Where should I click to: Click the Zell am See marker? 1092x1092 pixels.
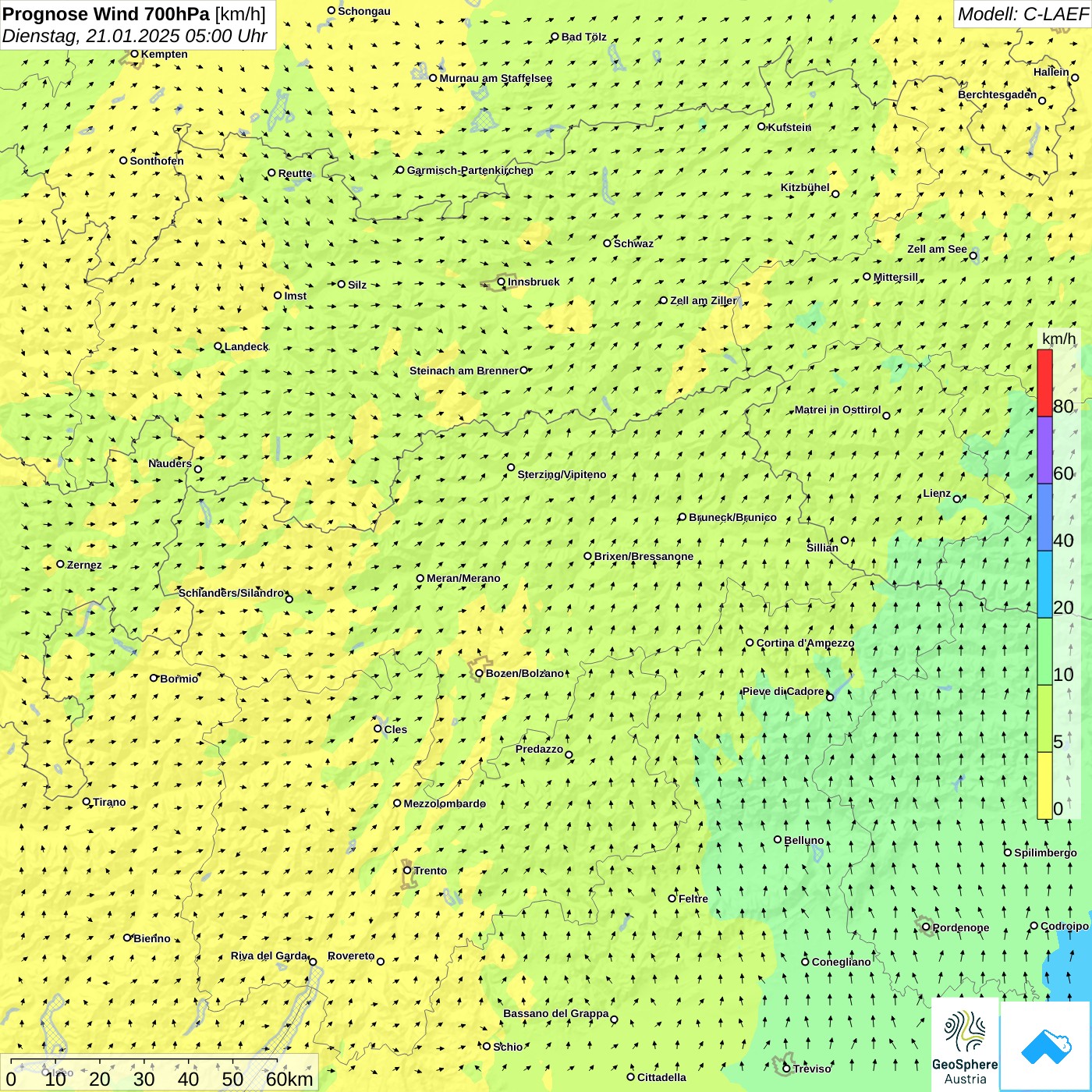pyautogui.click(x=973, y=255)
